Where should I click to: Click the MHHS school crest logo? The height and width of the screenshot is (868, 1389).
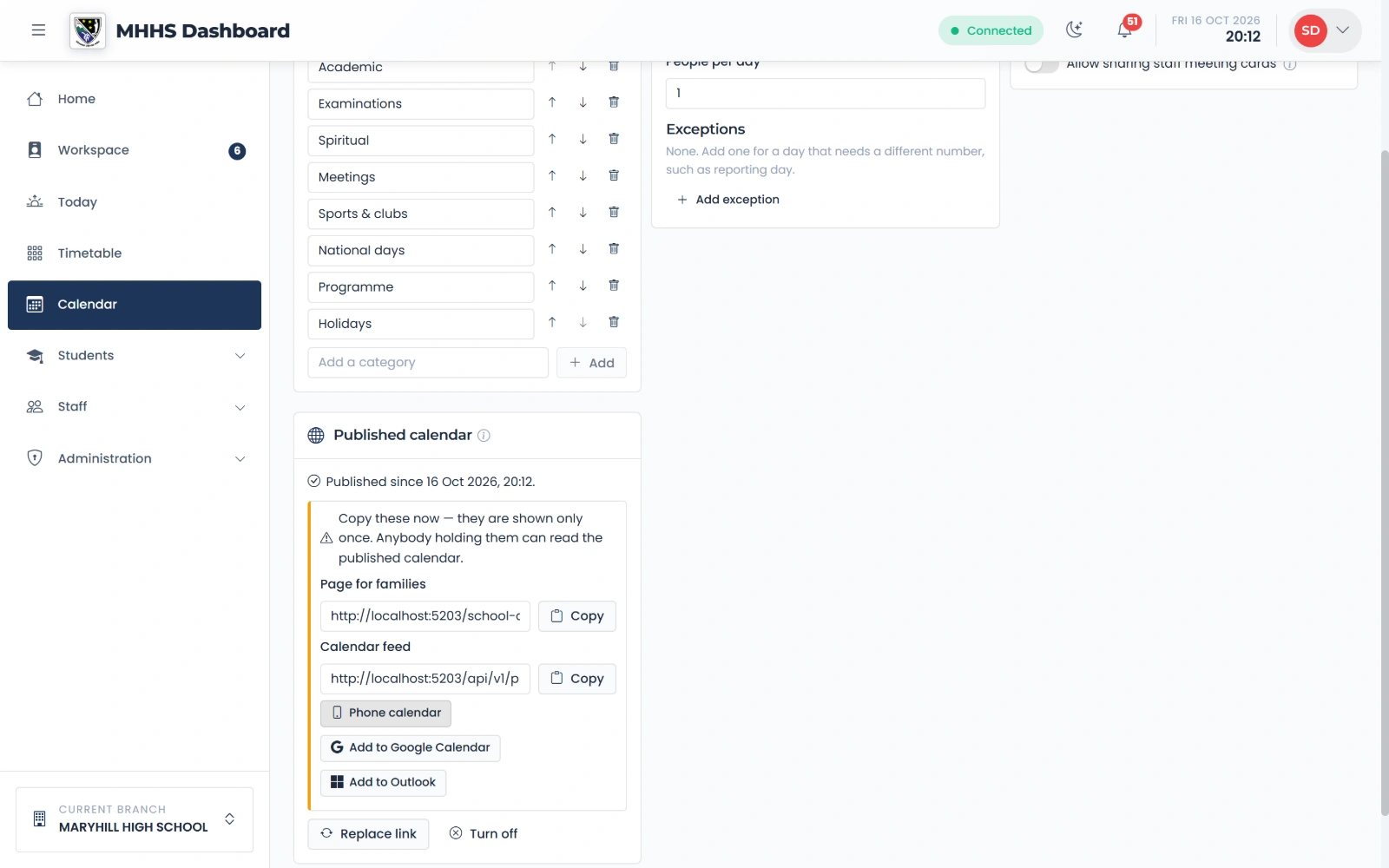pyautogui.click(x=88, y=30)
